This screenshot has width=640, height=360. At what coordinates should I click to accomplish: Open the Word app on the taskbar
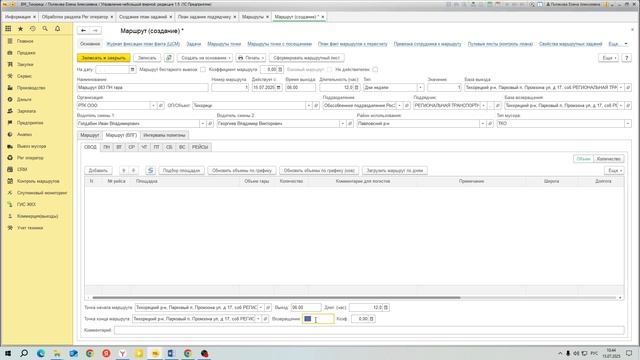tap(171, 353)
